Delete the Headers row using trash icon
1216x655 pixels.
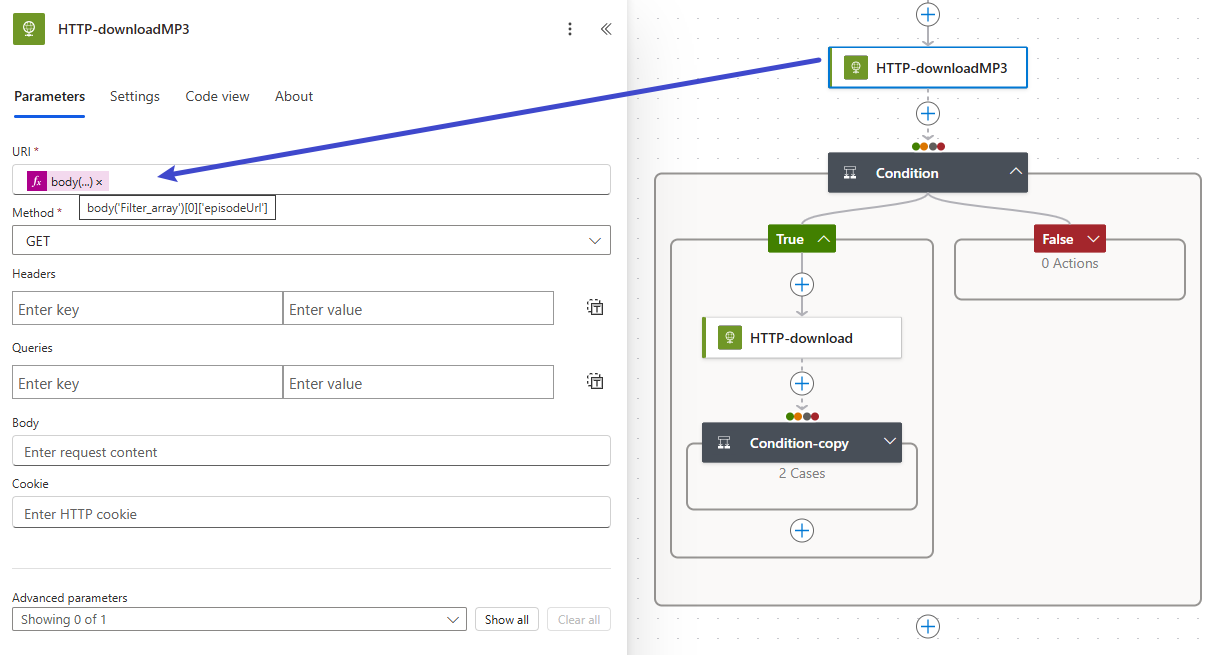(x=595, y=308)
